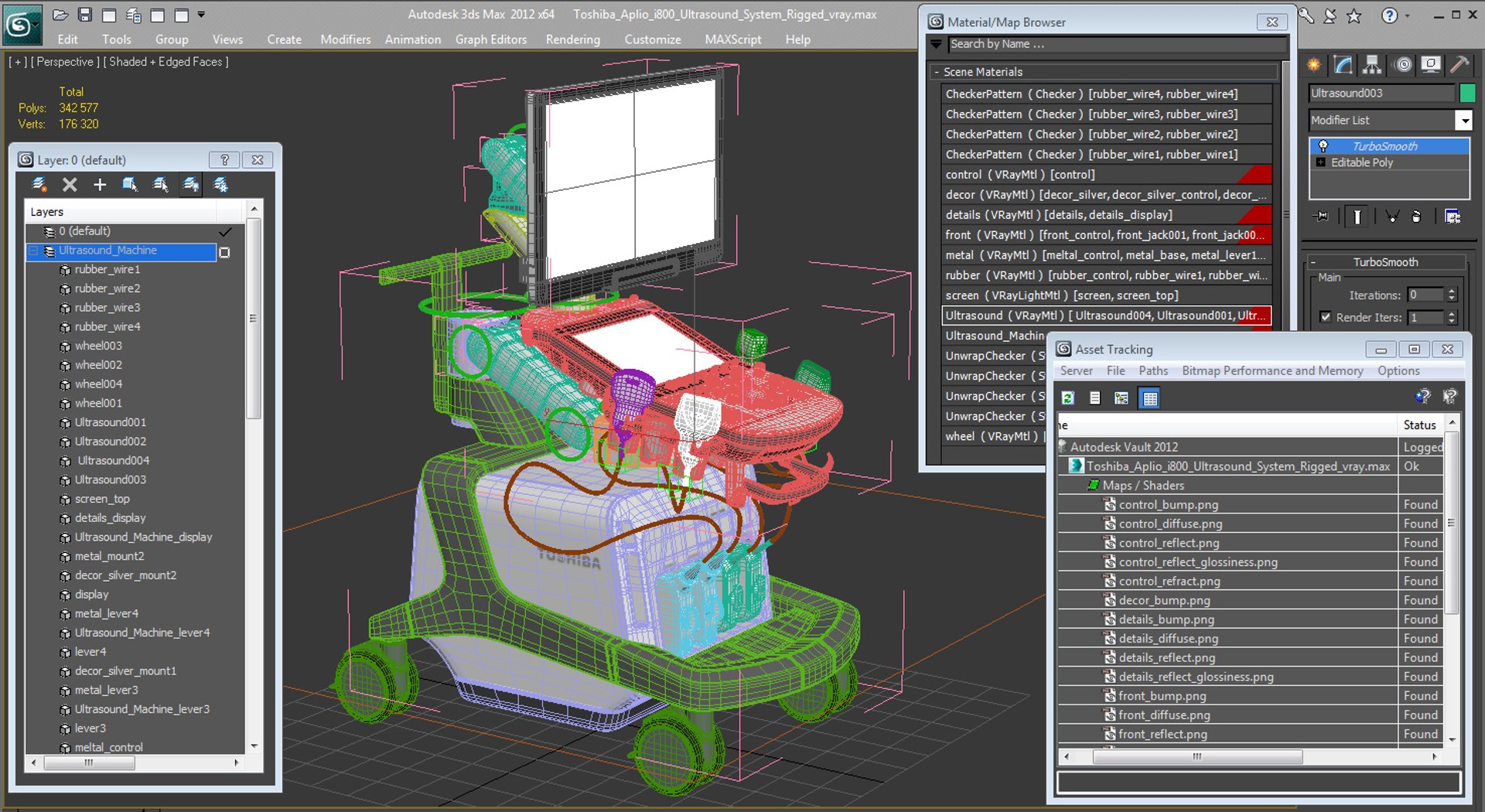Toggle Show end result in modifier stack
The width and height of the screenshot is (1485, 812).
[1357, 217]
